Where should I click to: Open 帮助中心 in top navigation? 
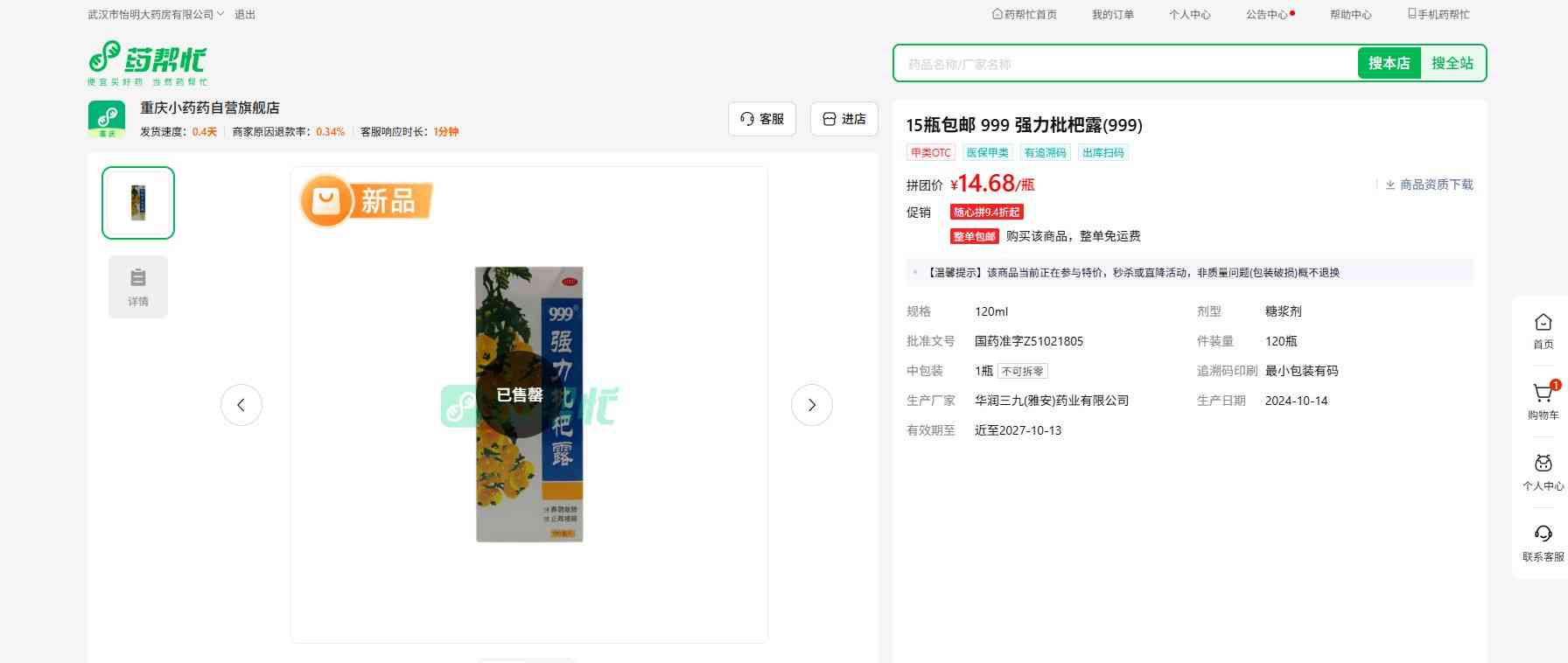[1350, 15]
